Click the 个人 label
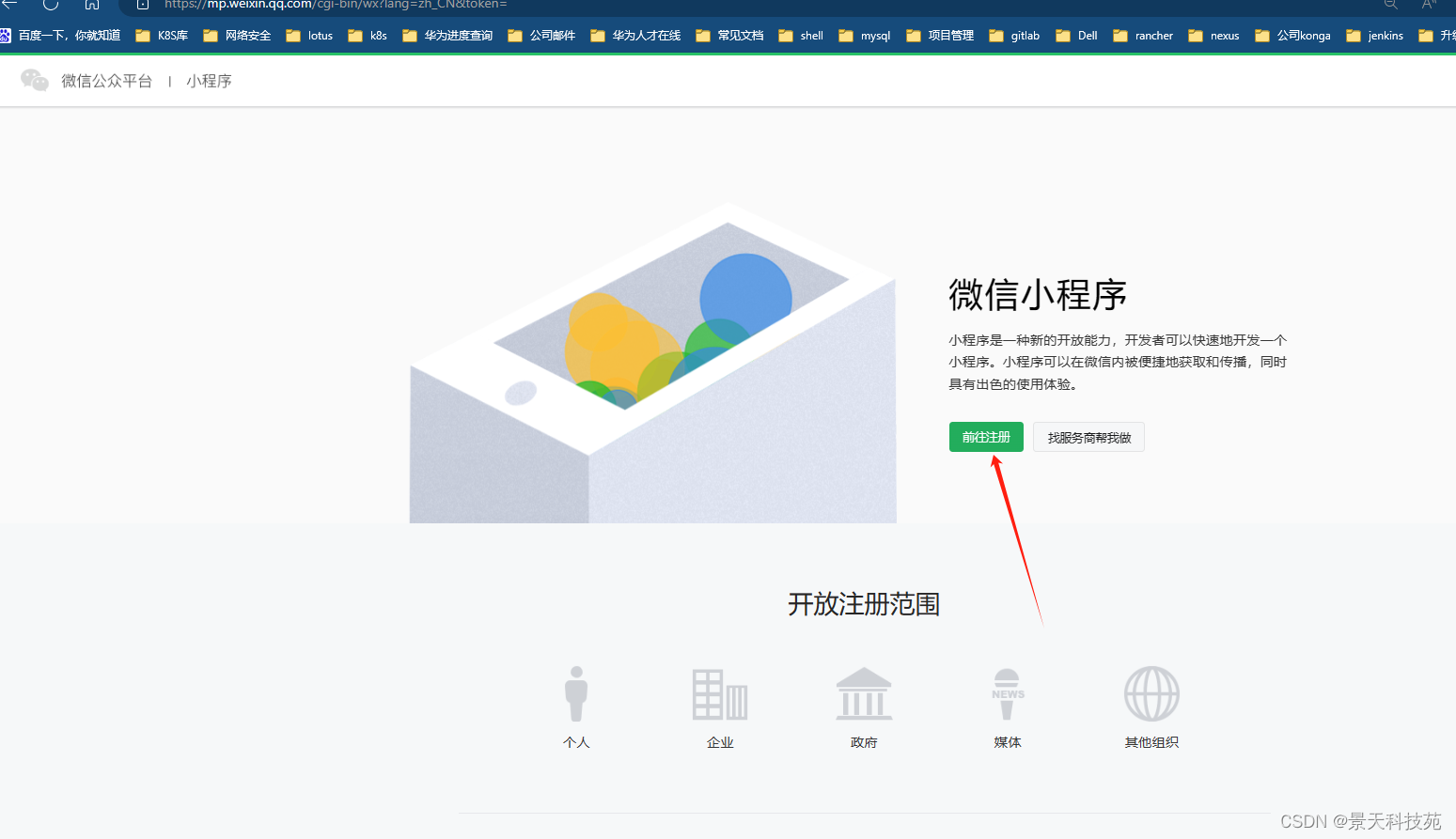The width and height of the screenshot is (1456, 839). (x=576, y=742)
